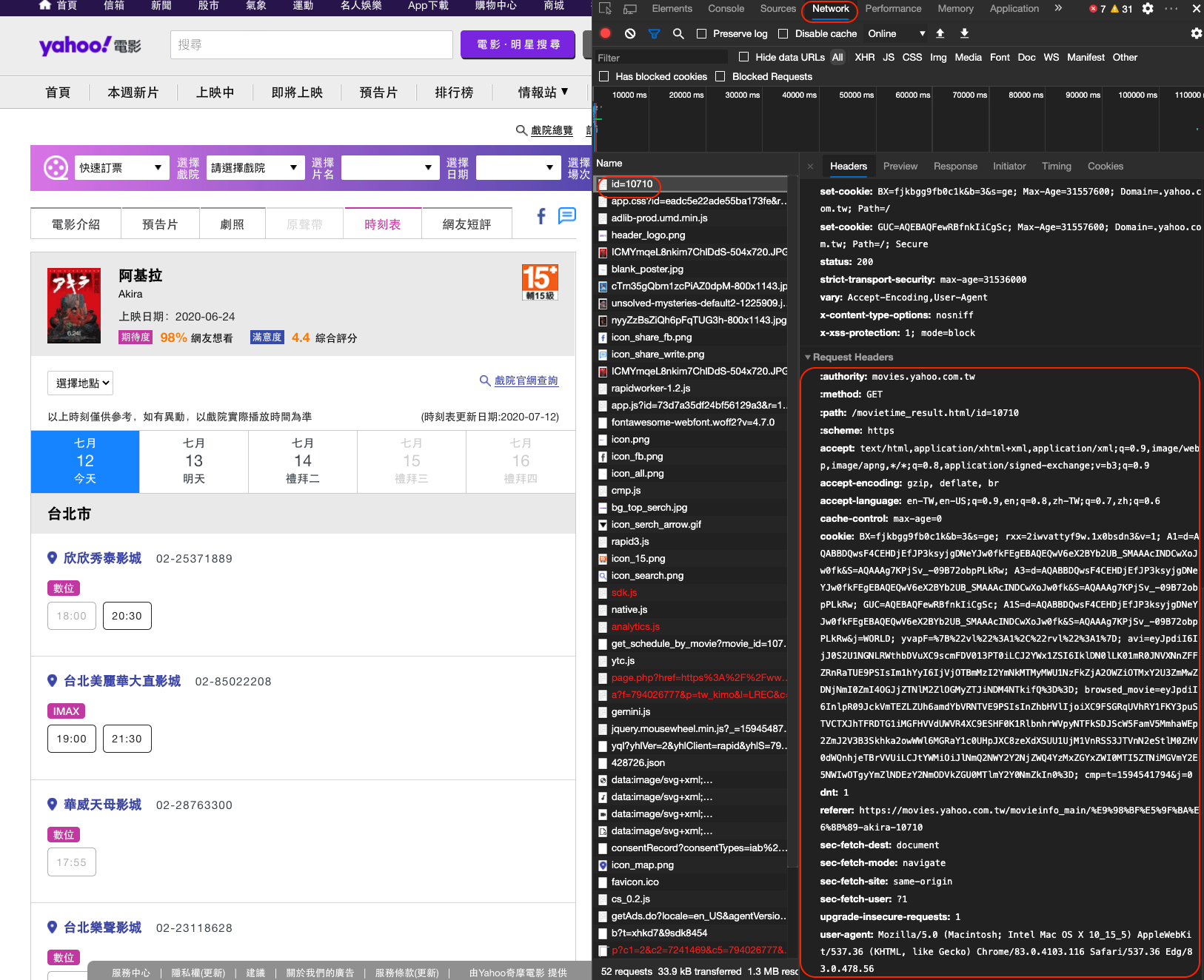Viewport: 1204px width, 980px height.
Task: Click map pin beside 台北美麗華大直影城
Action: pos(52,680)
